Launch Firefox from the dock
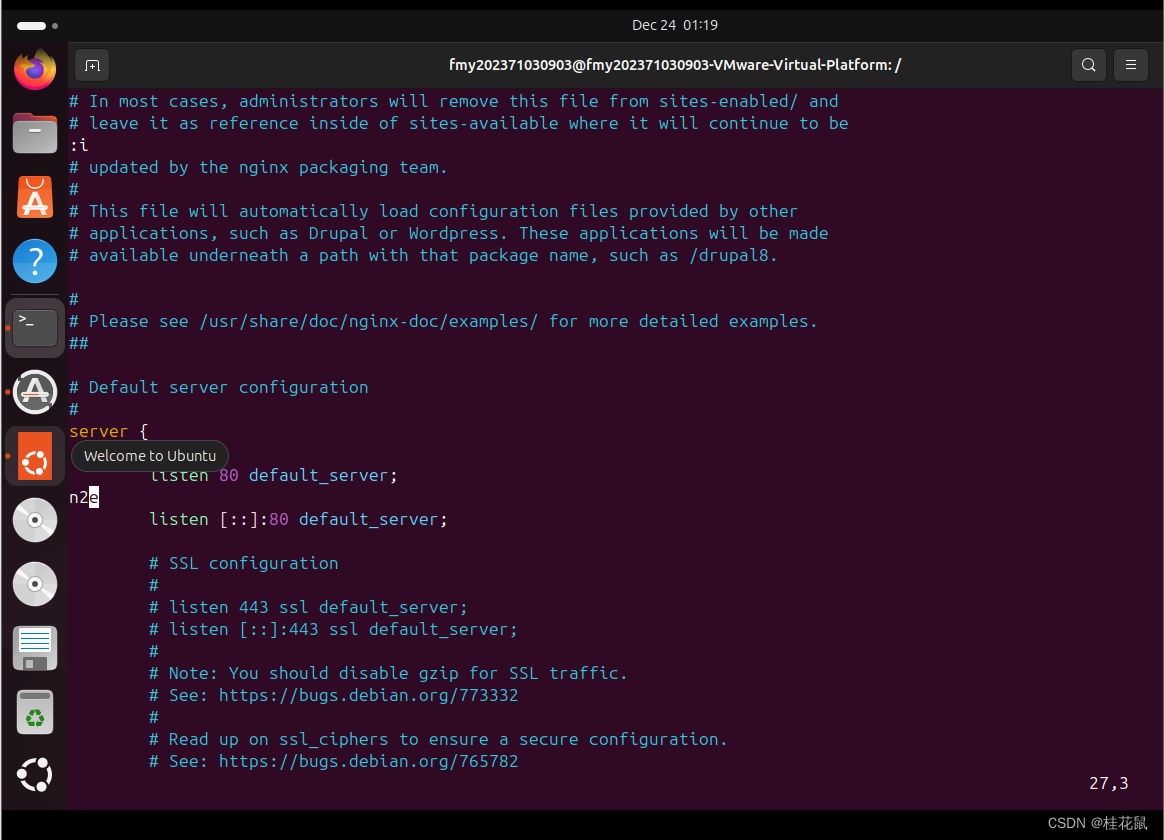The height and width of the screenshot is (840, 1164). (x=35, y=69)
